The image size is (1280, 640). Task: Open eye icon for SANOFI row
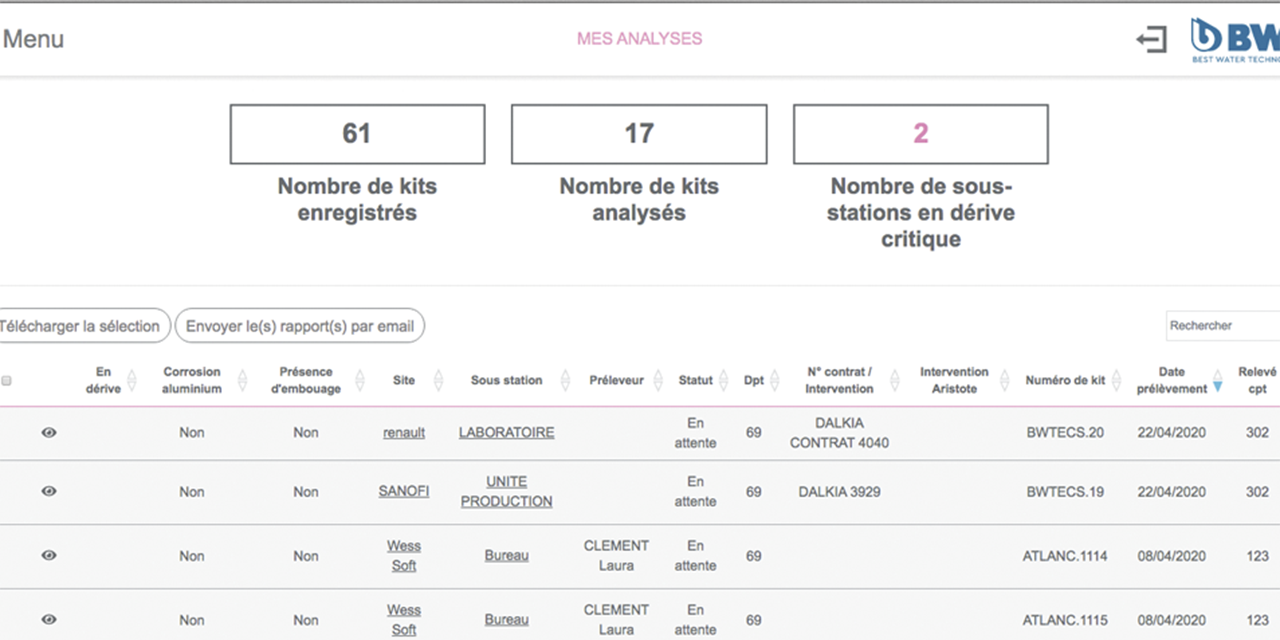[x=49, y=492]
